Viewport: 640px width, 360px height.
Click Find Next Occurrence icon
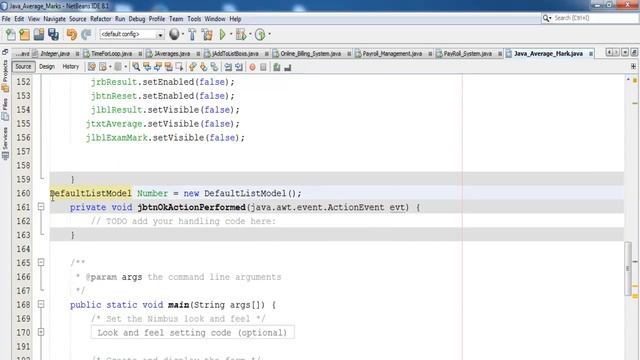(158, 67)
